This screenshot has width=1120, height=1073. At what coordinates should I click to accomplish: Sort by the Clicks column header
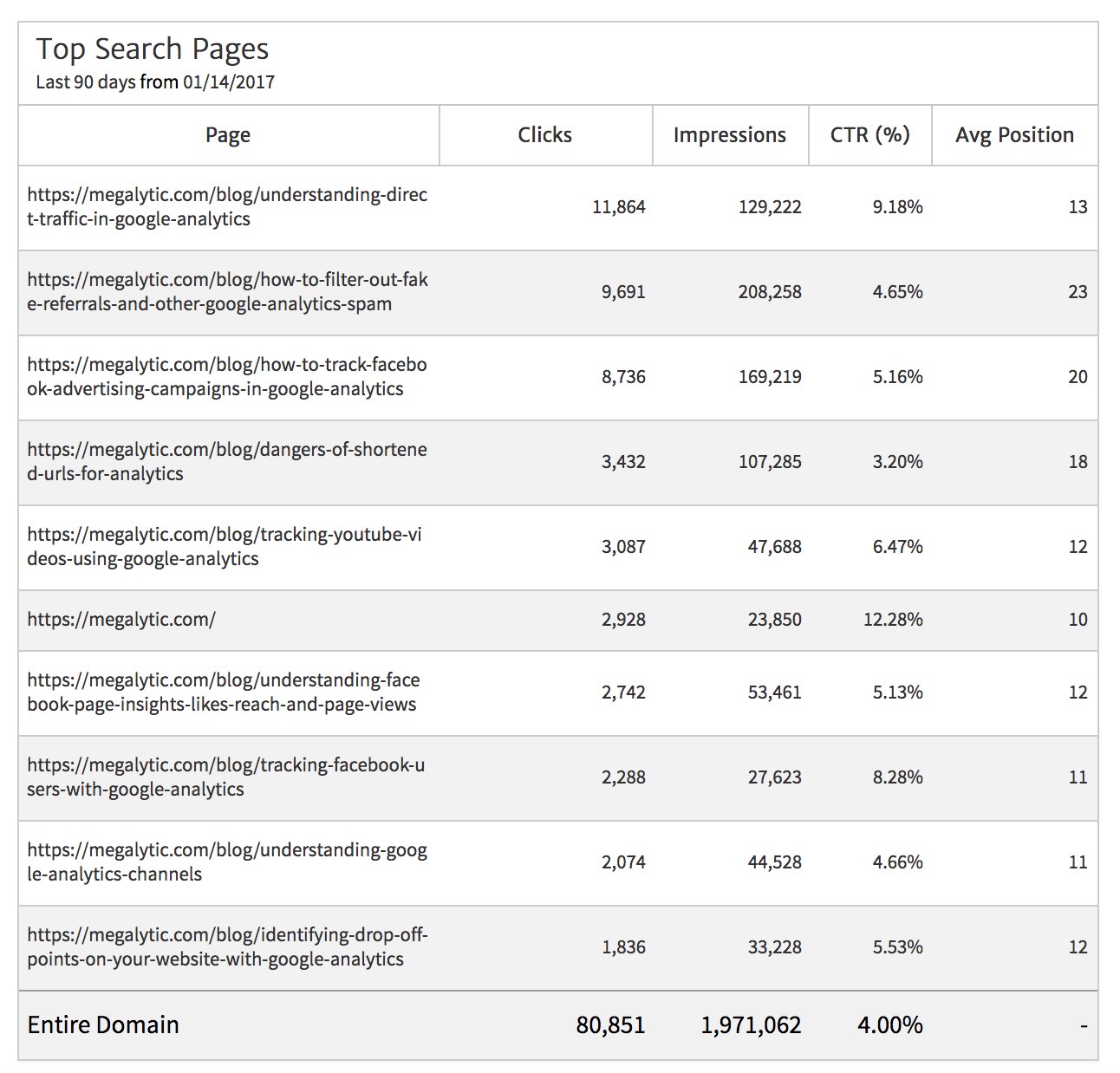point(544,135)
